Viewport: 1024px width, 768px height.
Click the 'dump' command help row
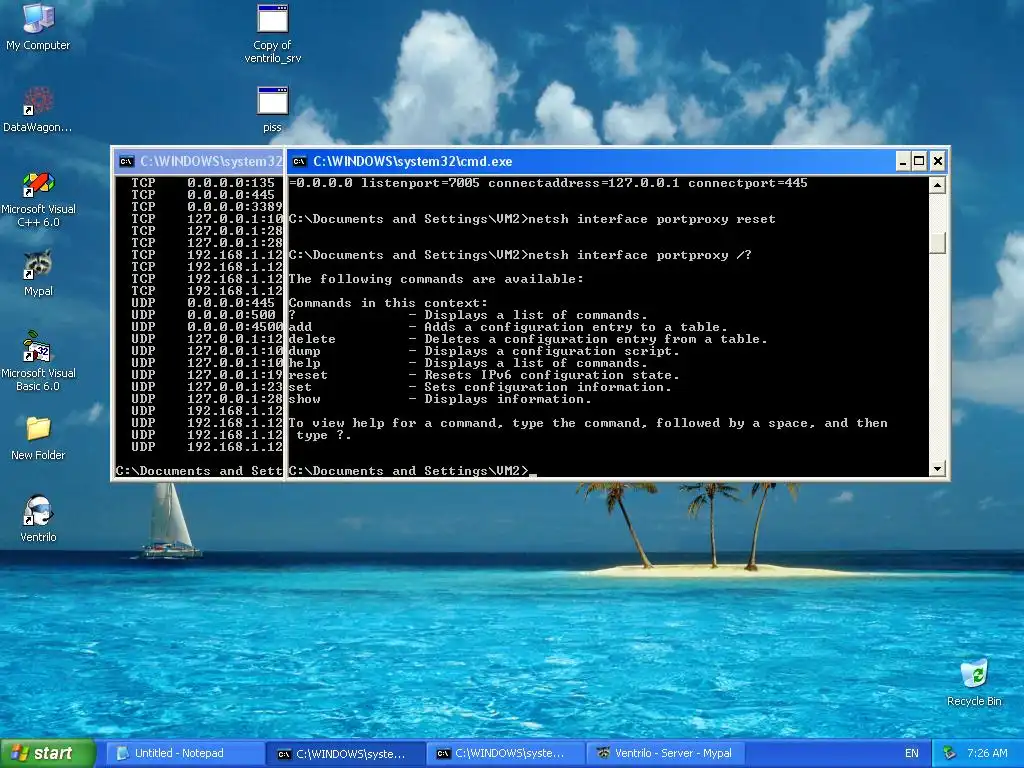point(484,351)
